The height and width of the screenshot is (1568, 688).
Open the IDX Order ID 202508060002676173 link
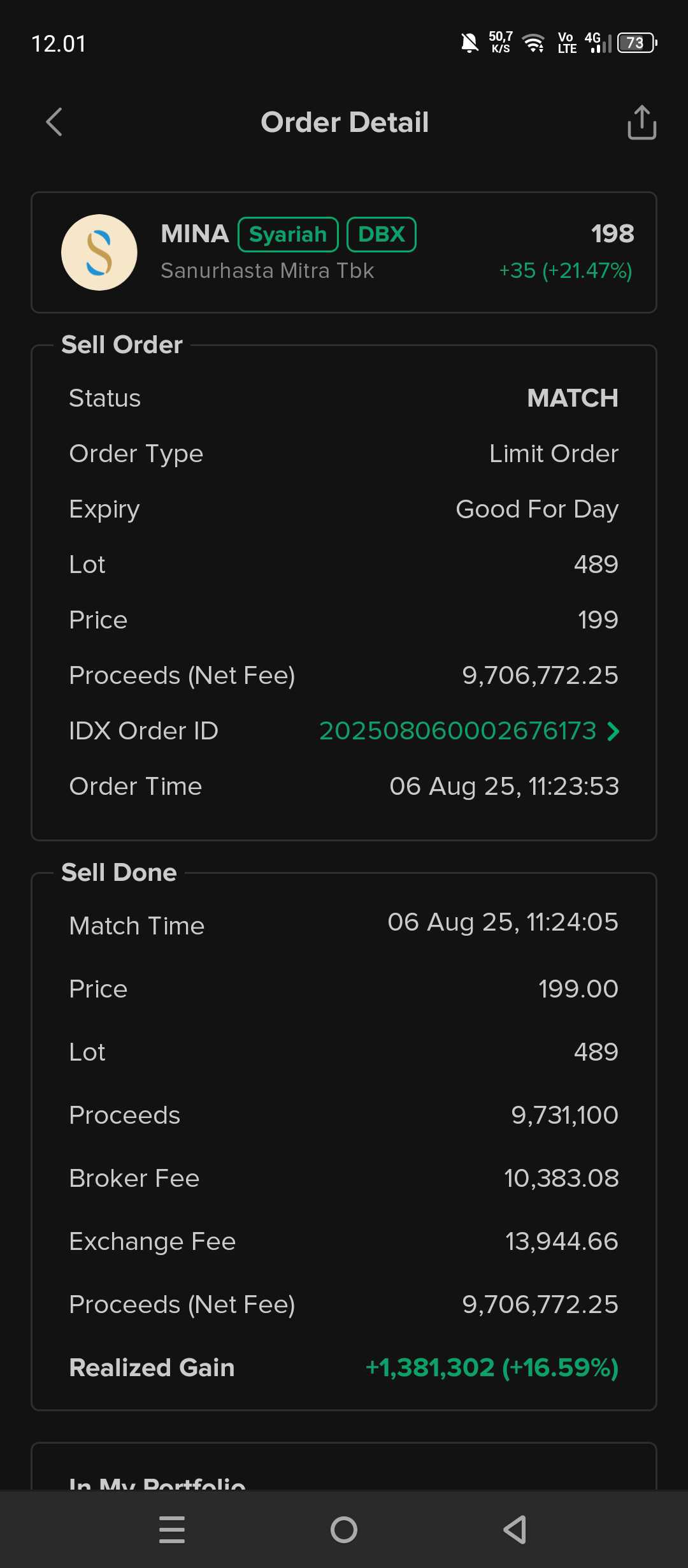457,731
